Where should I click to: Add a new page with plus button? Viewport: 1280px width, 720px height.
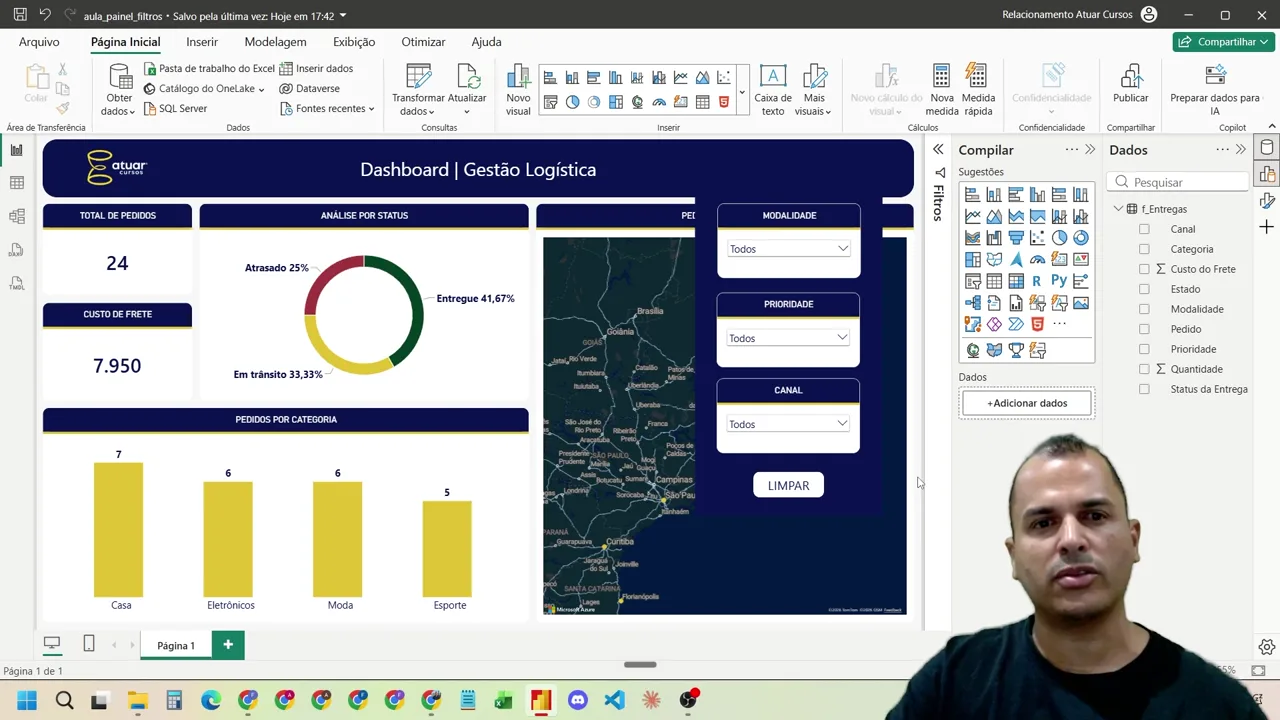coord(228,645)
